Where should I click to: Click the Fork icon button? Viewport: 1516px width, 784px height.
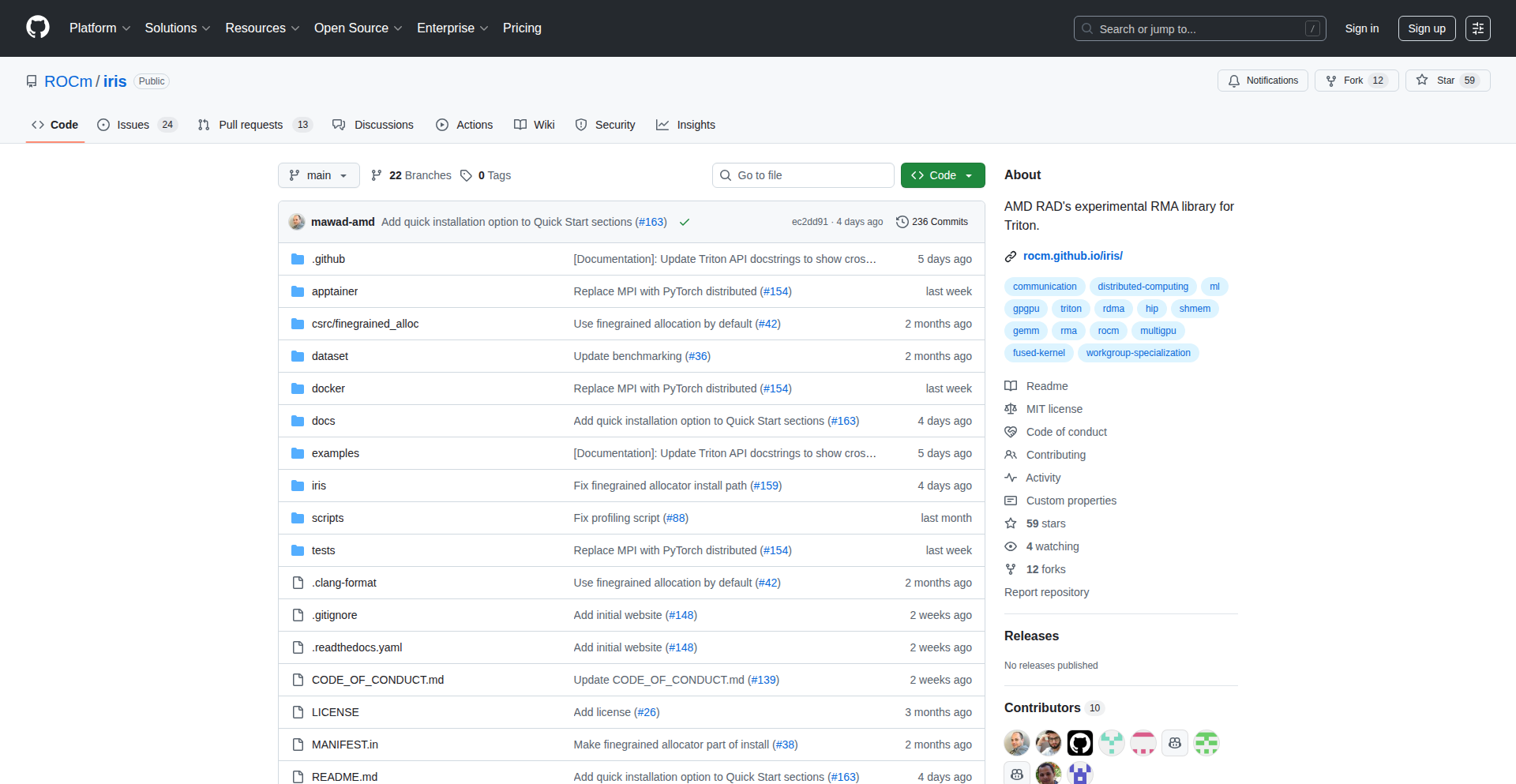click(x=1331, y=81)
